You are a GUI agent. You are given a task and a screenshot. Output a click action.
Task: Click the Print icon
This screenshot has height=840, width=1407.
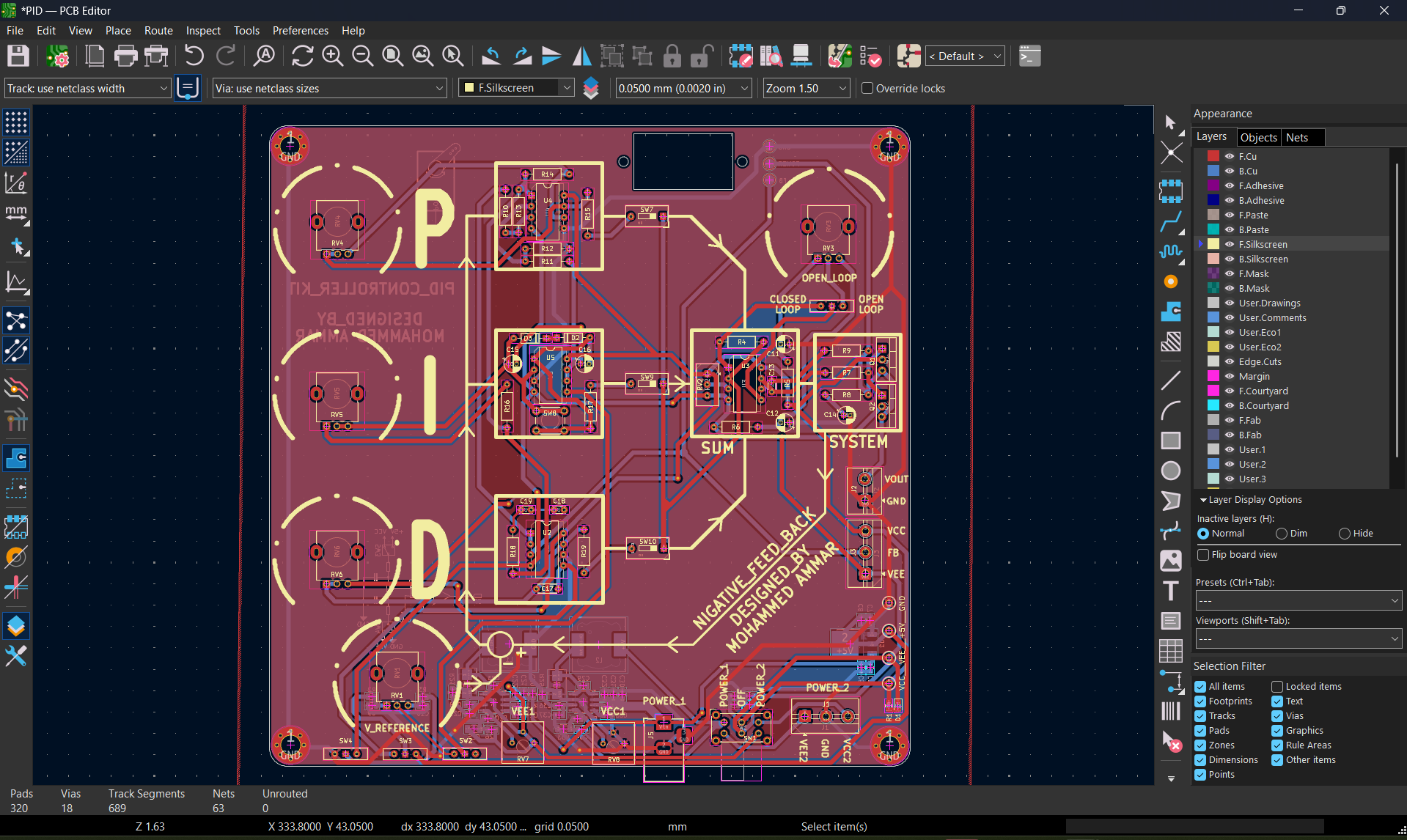click(125, 56)
